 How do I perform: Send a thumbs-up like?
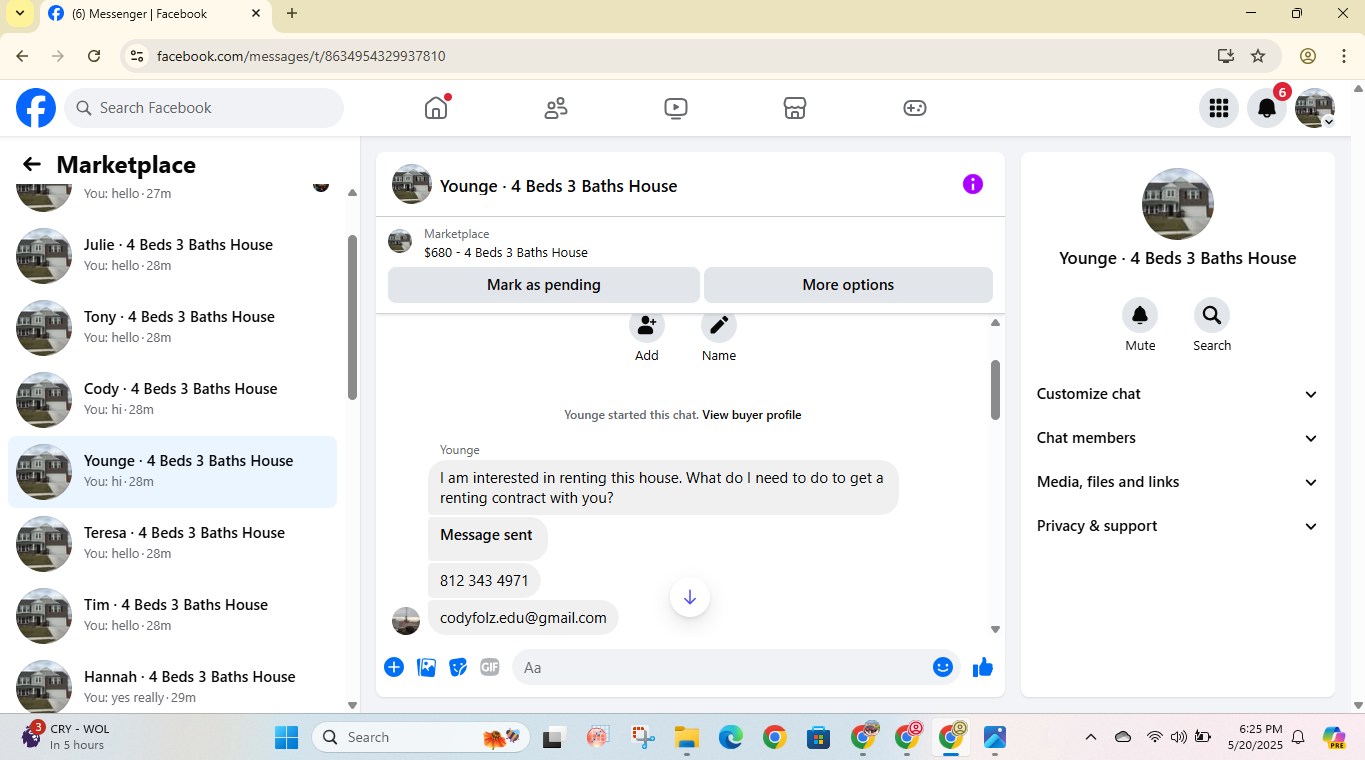(983, 667)
